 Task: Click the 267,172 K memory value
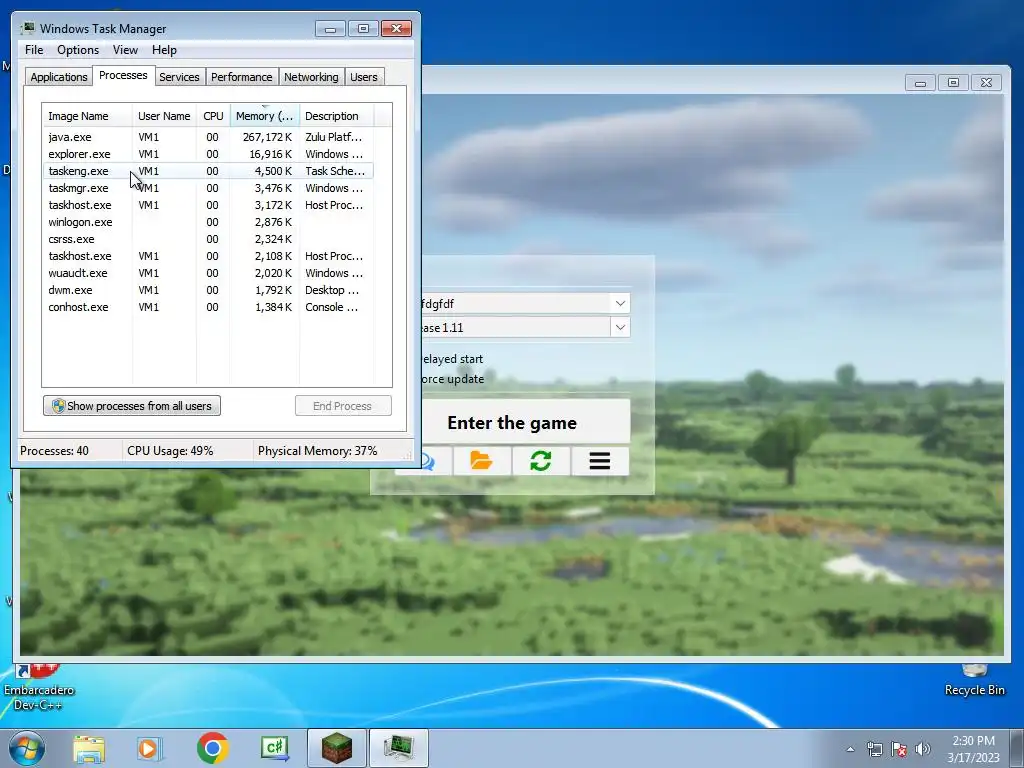coord(267,137)
